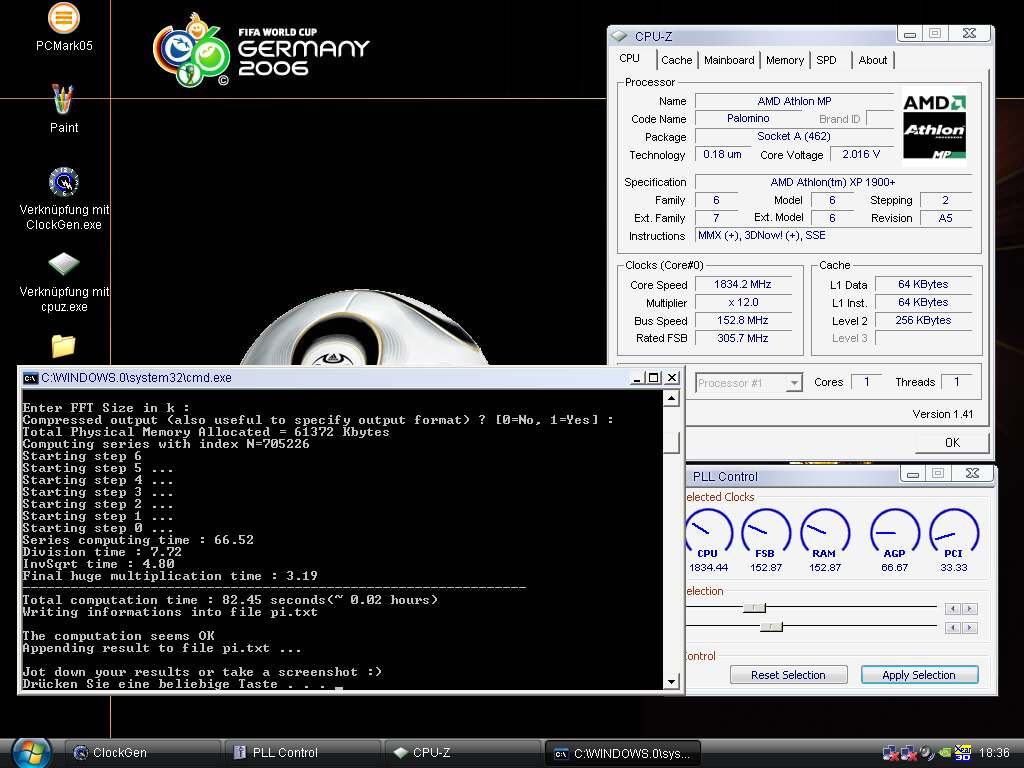Click OK button in CPU-Z window
Viewport: 1024px width, 768px height.
[952, 443]
